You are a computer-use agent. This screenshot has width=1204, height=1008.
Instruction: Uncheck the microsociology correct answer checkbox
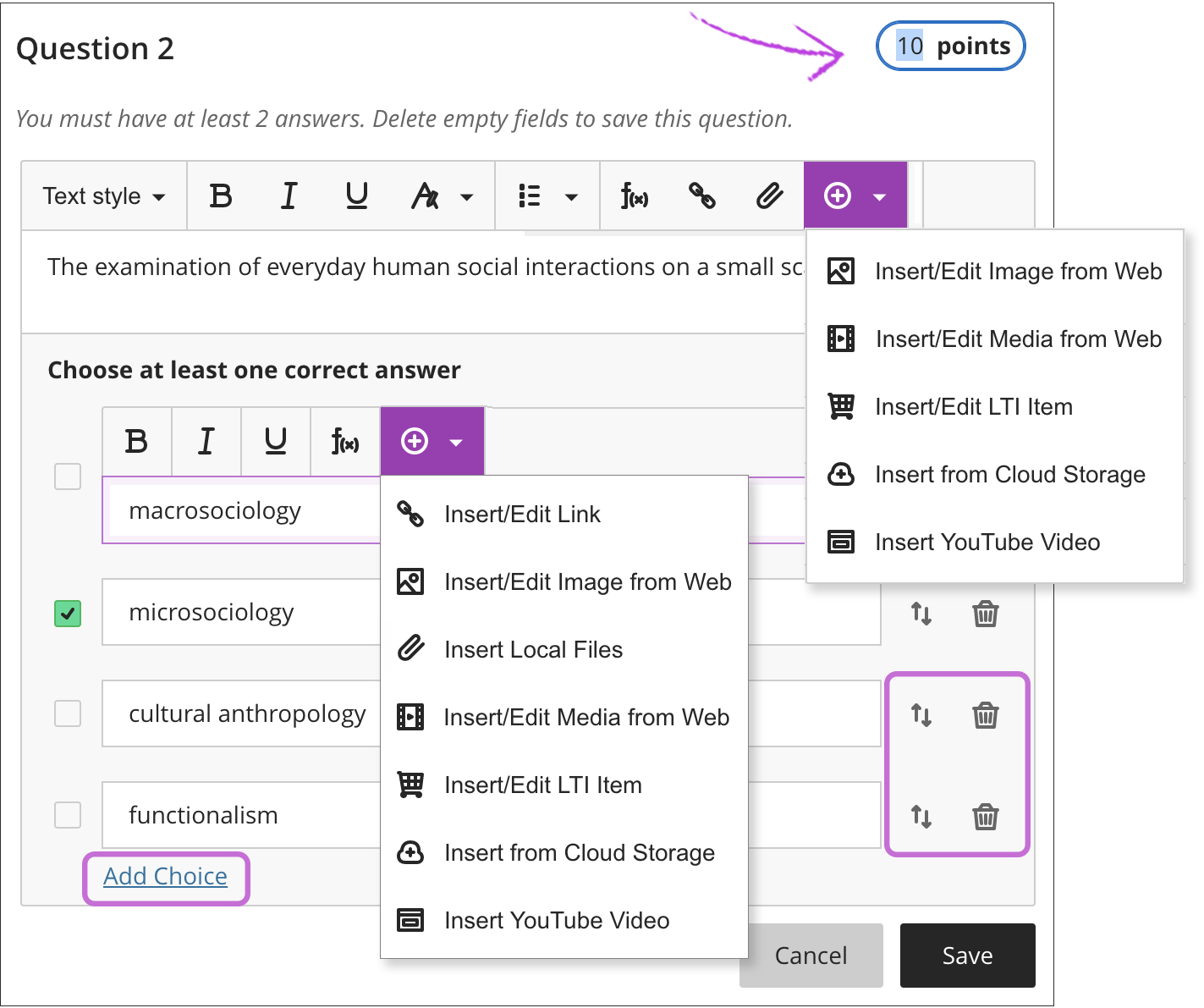click(x=68, y=613)
